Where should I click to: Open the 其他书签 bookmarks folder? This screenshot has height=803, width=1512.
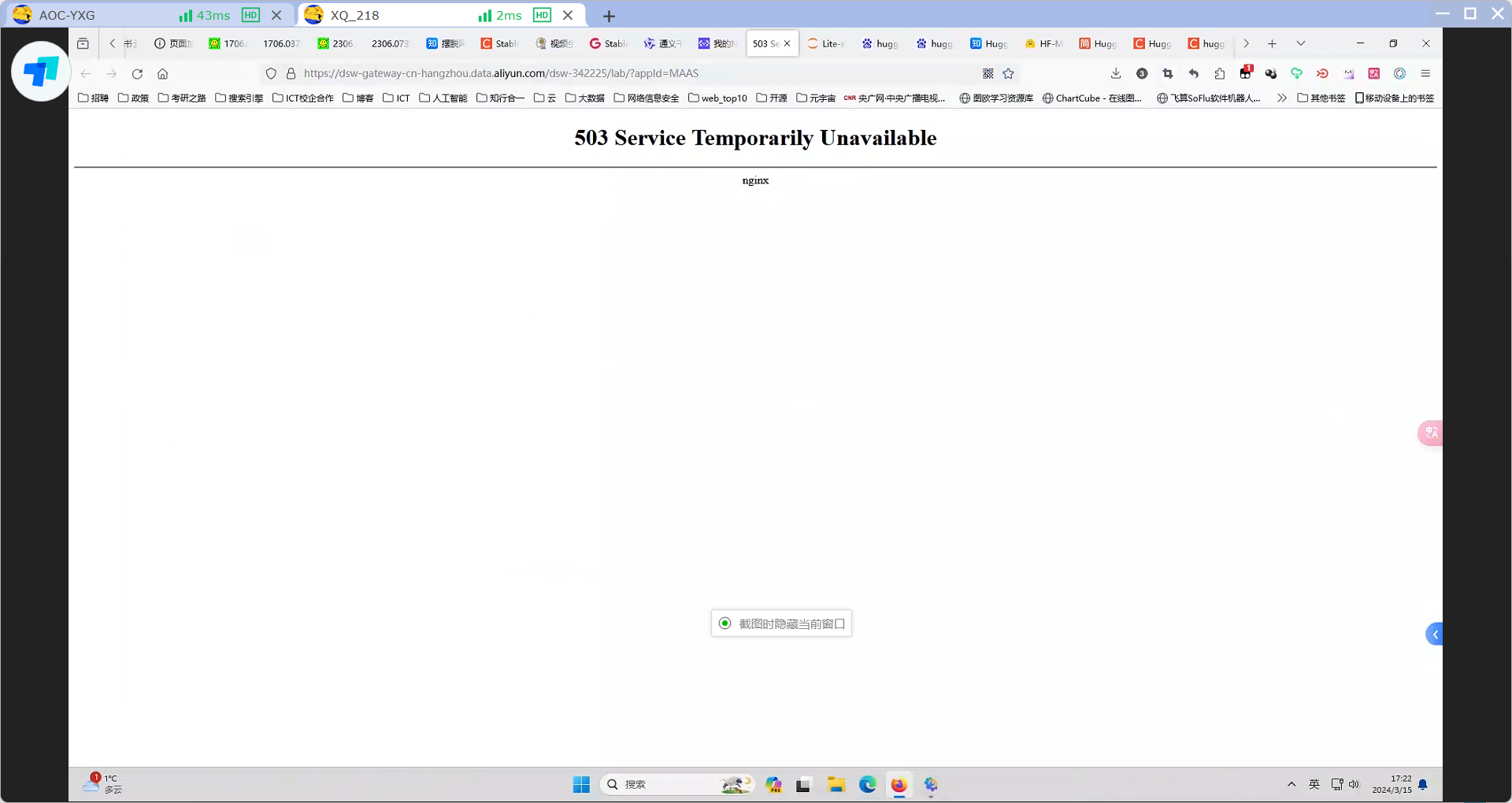[1321, 98]
